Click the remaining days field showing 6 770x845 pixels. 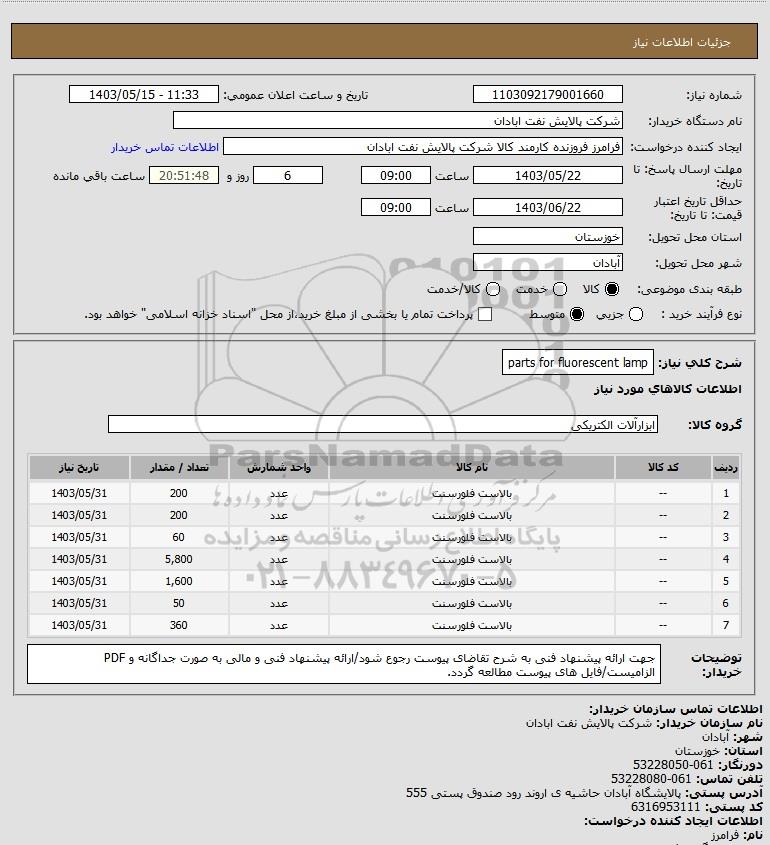(x=288, y=175)
